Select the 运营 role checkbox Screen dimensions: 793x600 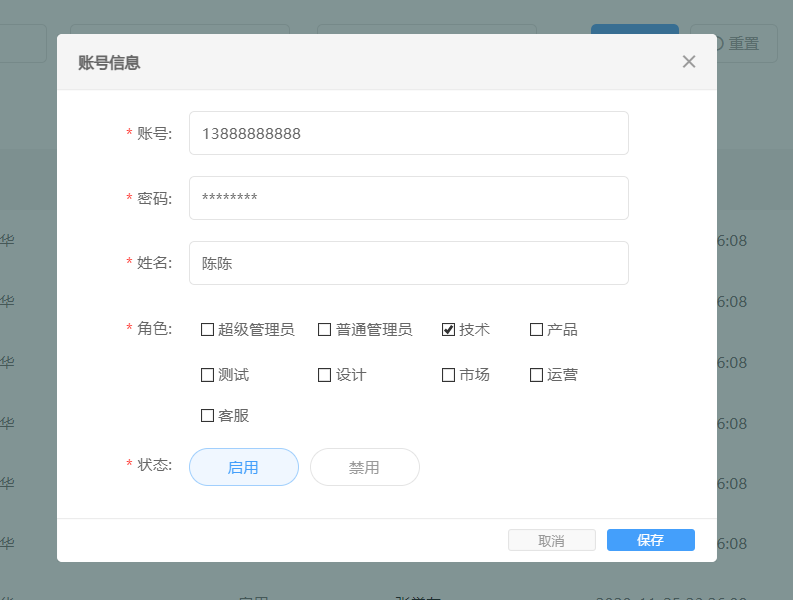coord(536,375)
